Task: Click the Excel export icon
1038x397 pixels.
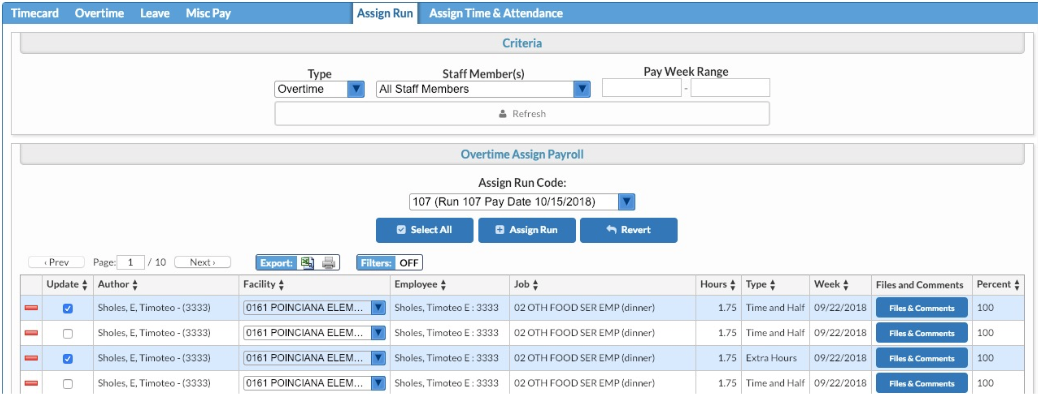Action: (307, 263)
